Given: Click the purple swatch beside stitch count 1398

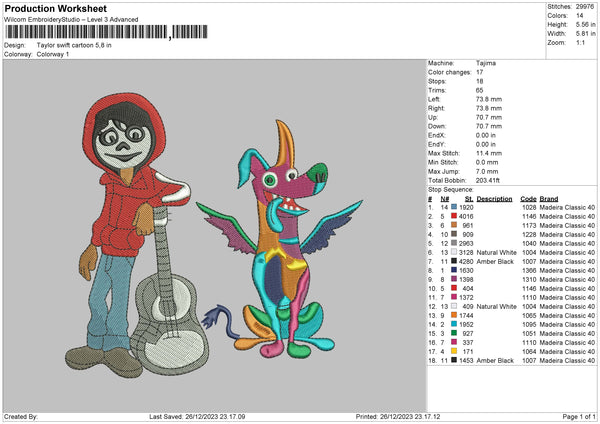Looking at the screenshot, I should point(454,279).
